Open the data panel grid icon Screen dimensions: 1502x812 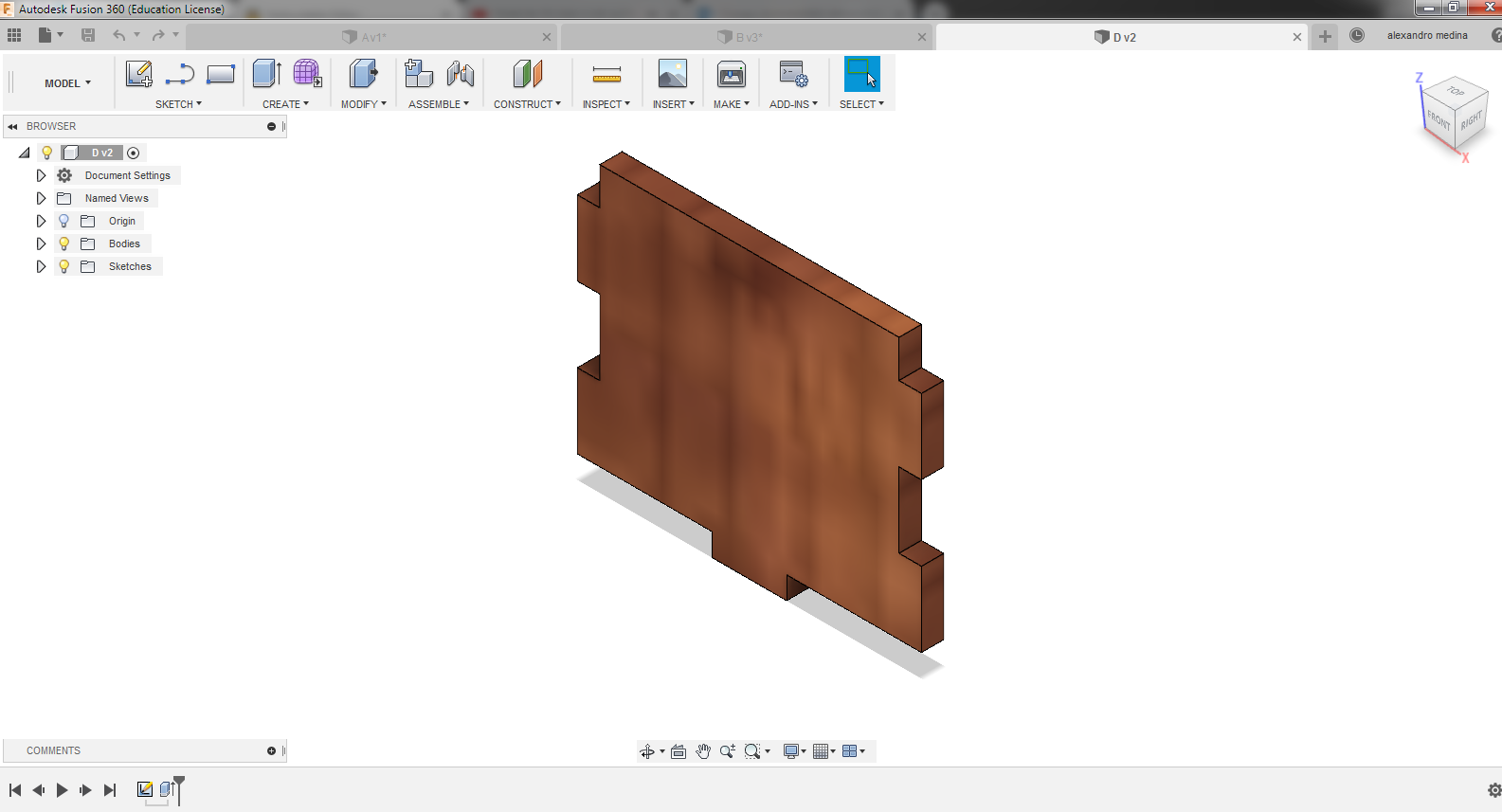pos(14,35)
